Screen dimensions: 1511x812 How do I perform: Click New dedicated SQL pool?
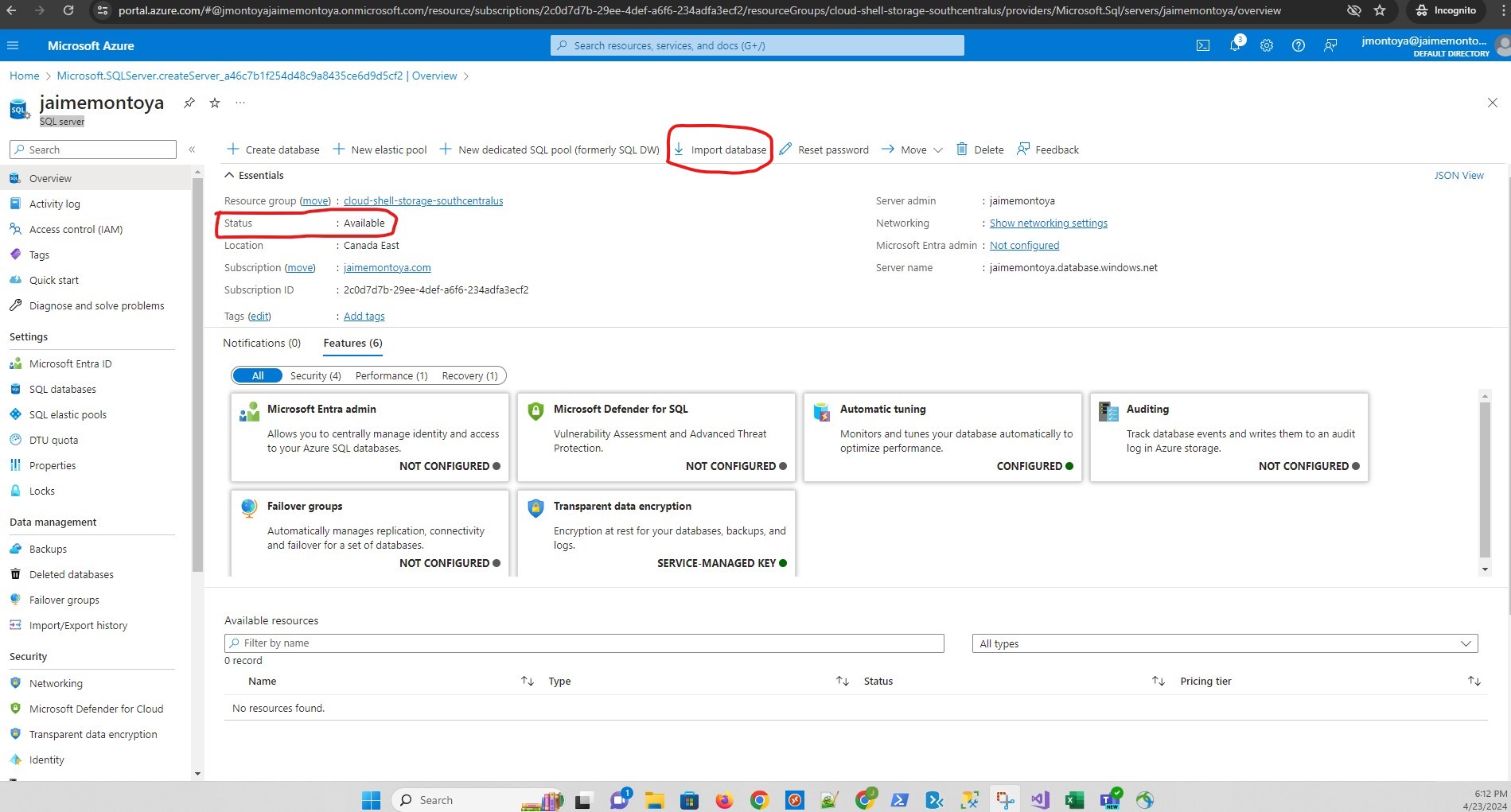pos(549,150)
